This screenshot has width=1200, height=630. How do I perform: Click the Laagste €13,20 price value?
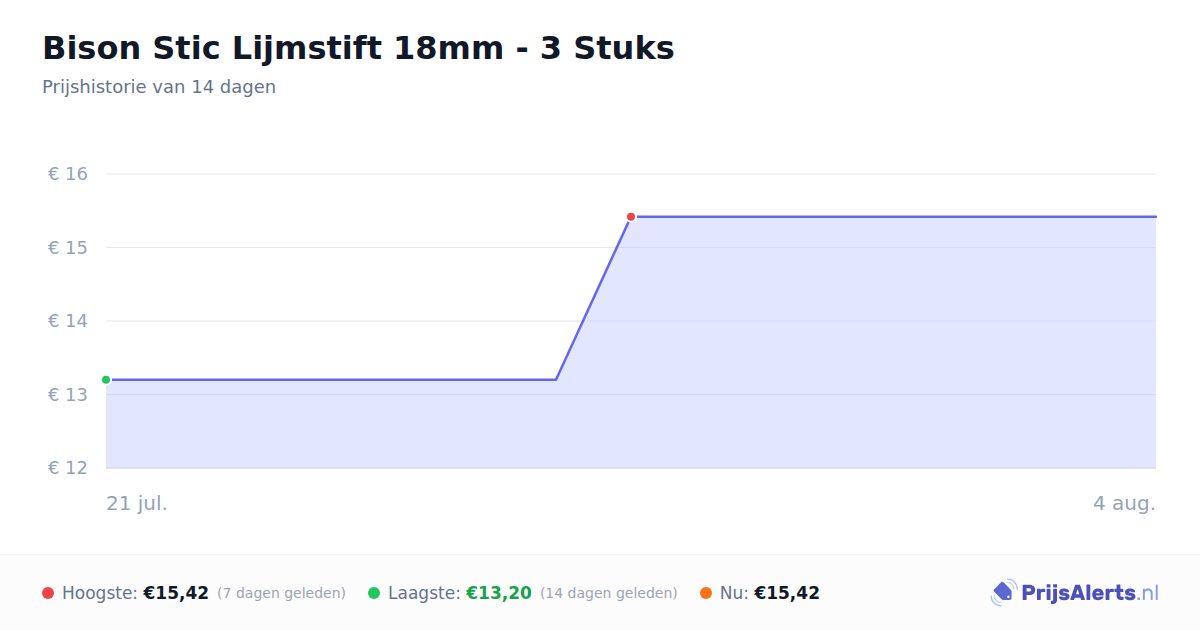[499, 593]
